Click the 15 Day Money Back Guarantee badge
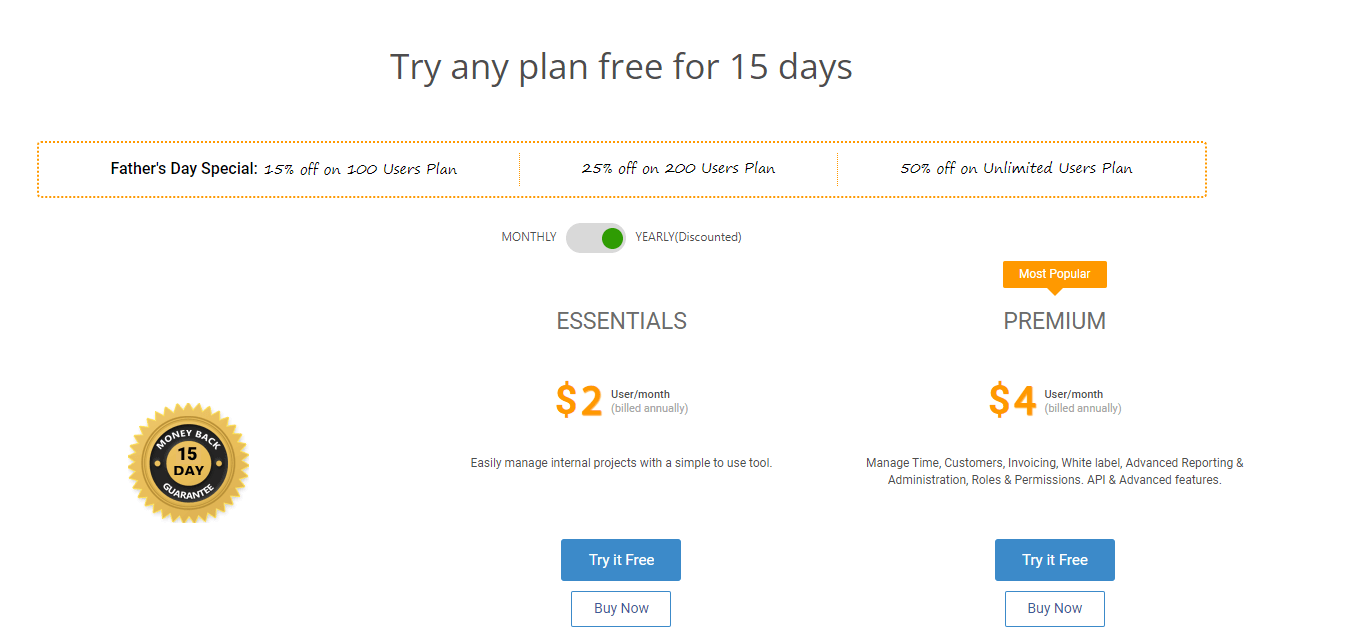Viewport: 1352px width, 636px height. tap(188, 463)
